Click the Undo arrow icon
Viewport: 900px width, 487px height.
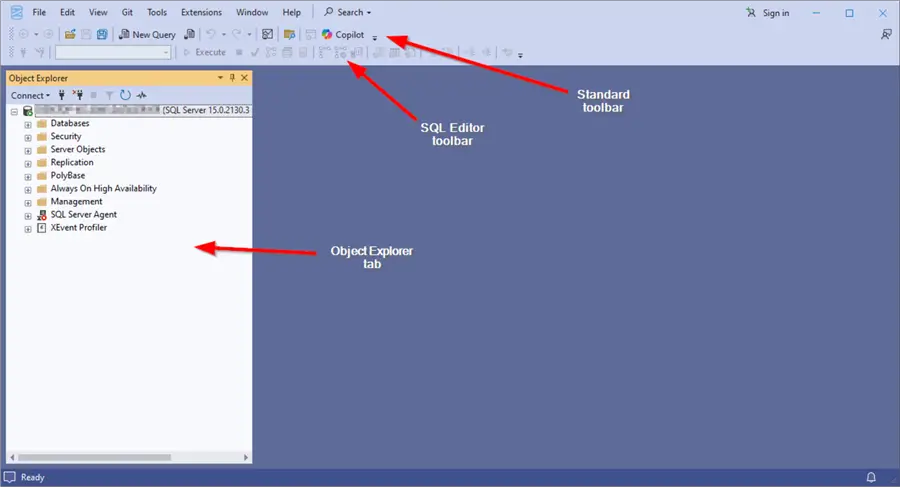211,34
